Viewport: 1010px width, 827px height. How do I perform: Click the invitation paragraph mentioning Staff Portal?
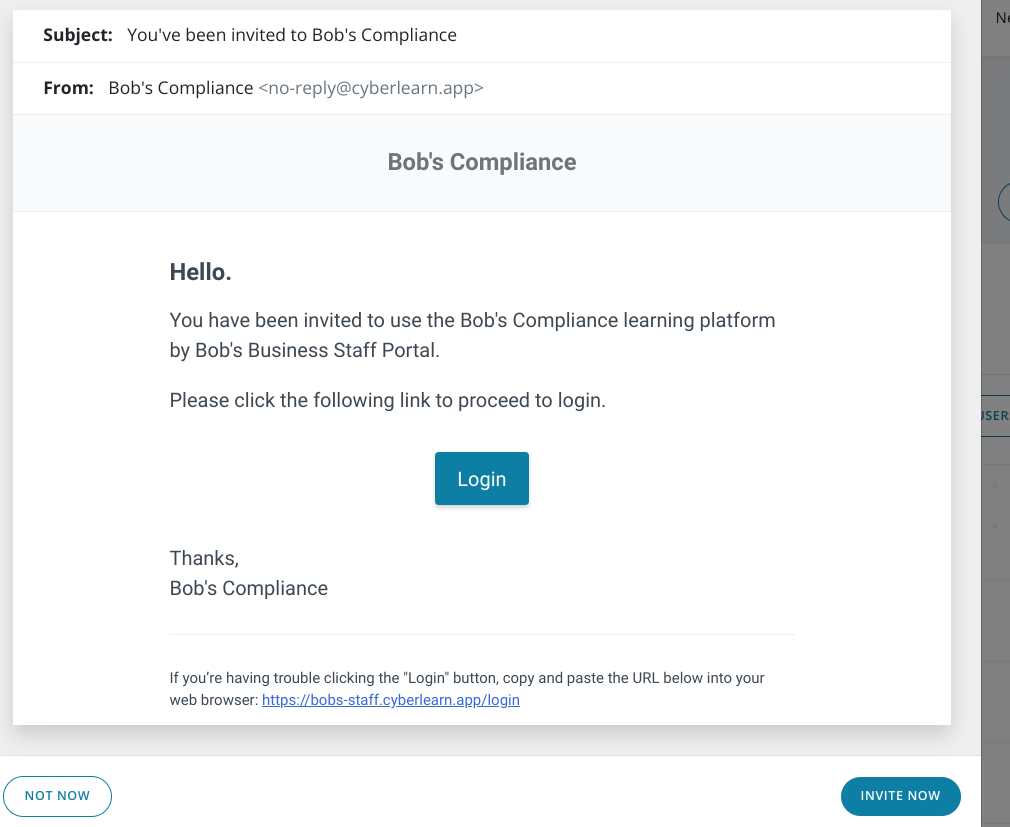coord(472,335)
